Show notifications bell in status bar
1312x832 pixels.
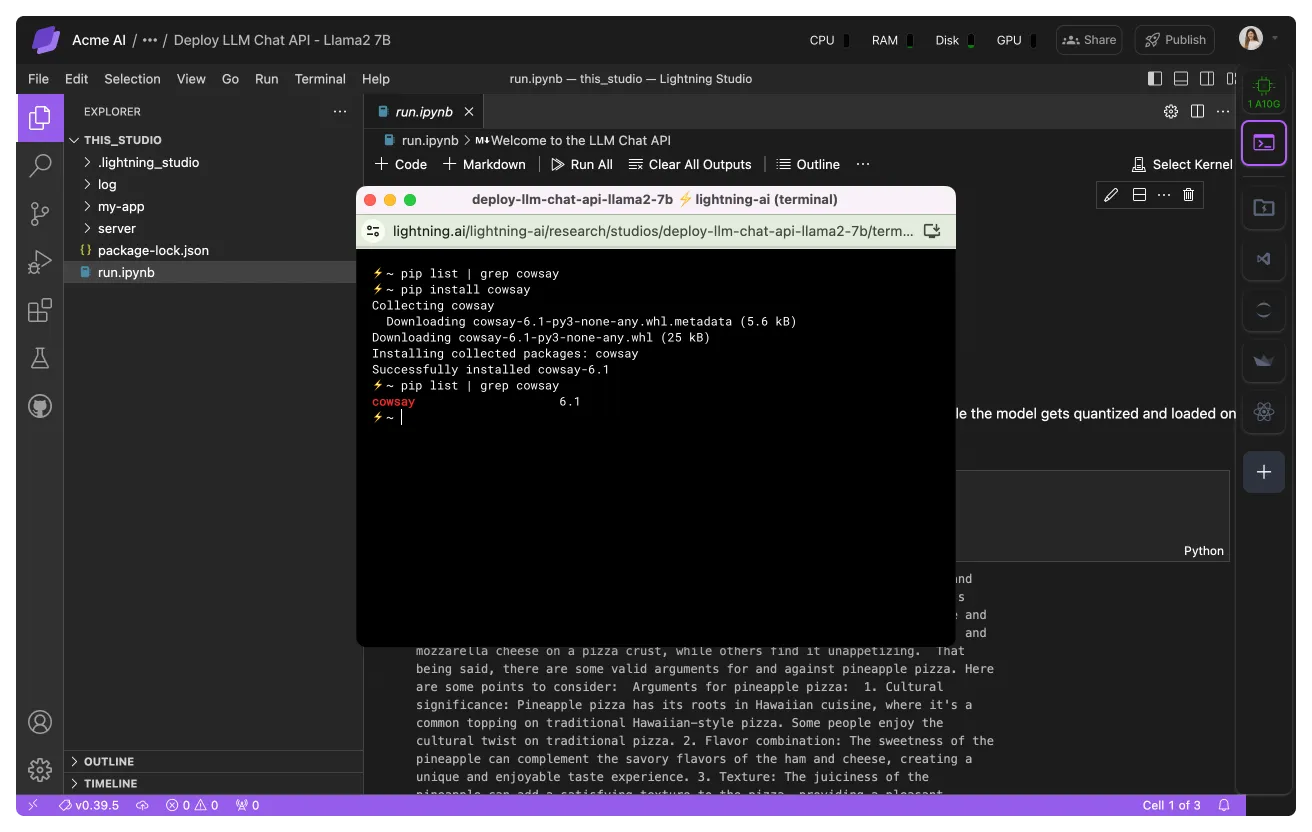pyautogui.click(x=1224, y=805)
